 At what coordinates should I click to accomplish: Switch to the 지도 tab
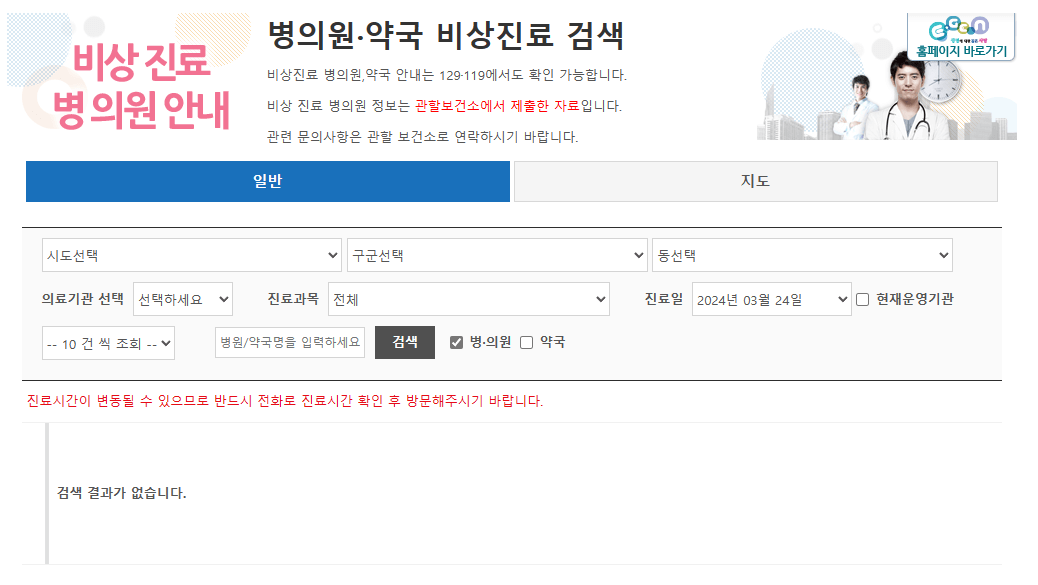click(756, 181)
